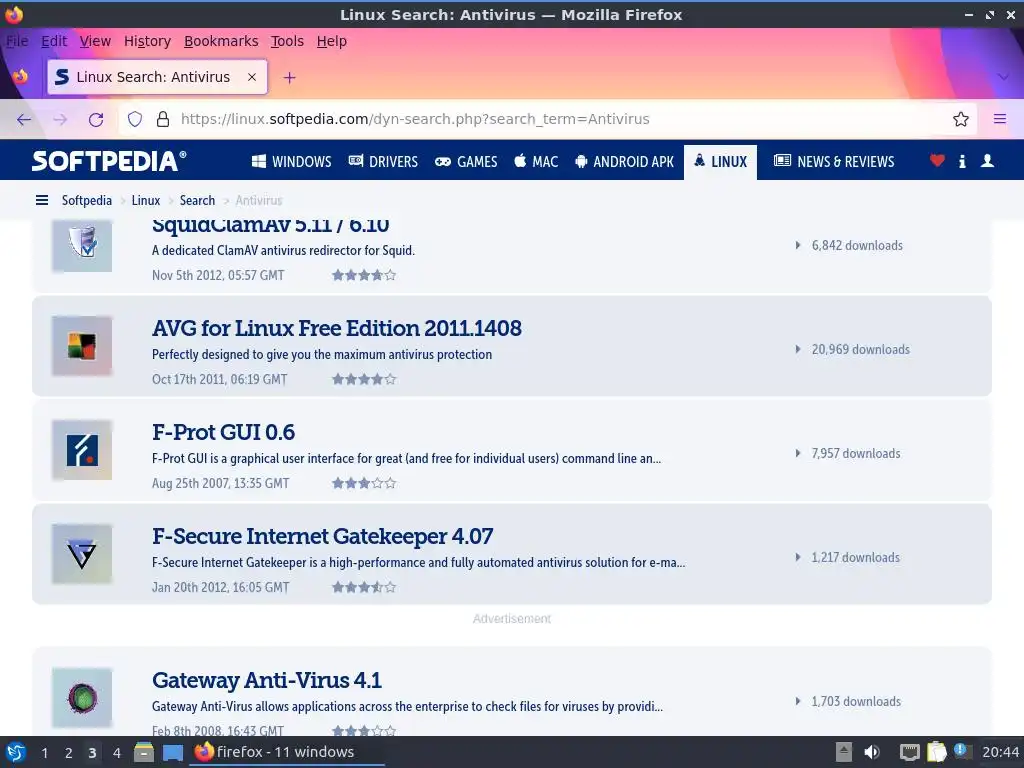This screenshot has height=768, width=1024.
Task: Open the user account icon
Action: [x=987, y=161]
